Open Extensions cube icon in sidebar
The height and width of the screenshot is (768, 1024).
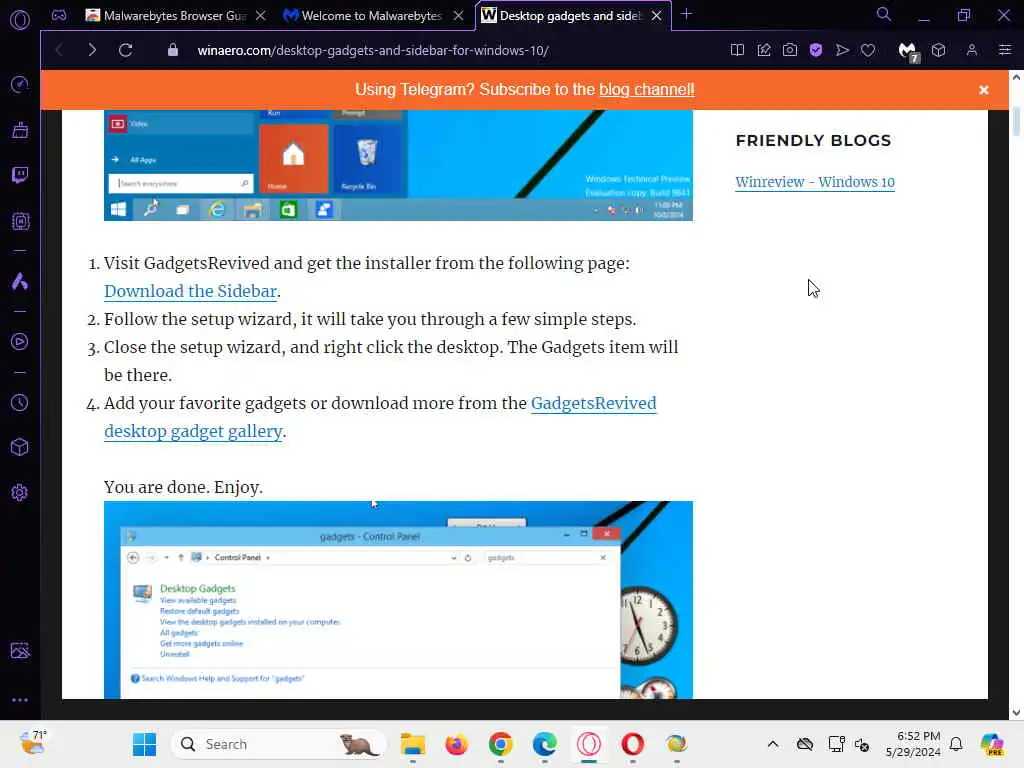[x=20, y=447]
